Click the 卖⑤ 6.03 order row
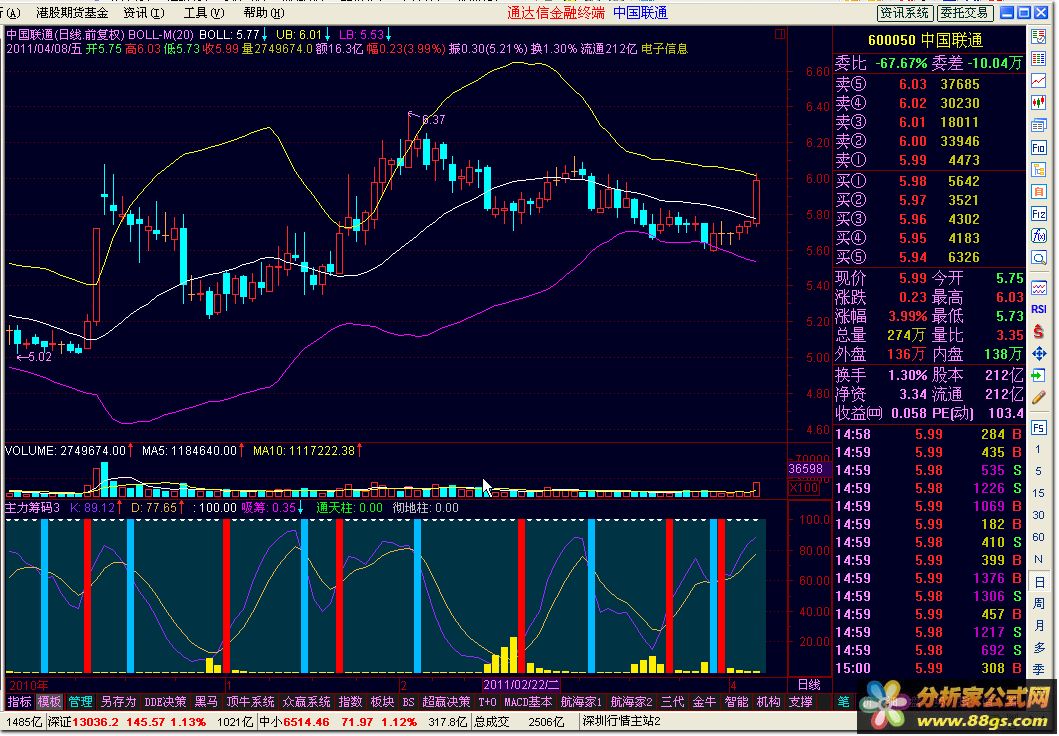This screenshot has width=1059, height=736. [929, 84]
